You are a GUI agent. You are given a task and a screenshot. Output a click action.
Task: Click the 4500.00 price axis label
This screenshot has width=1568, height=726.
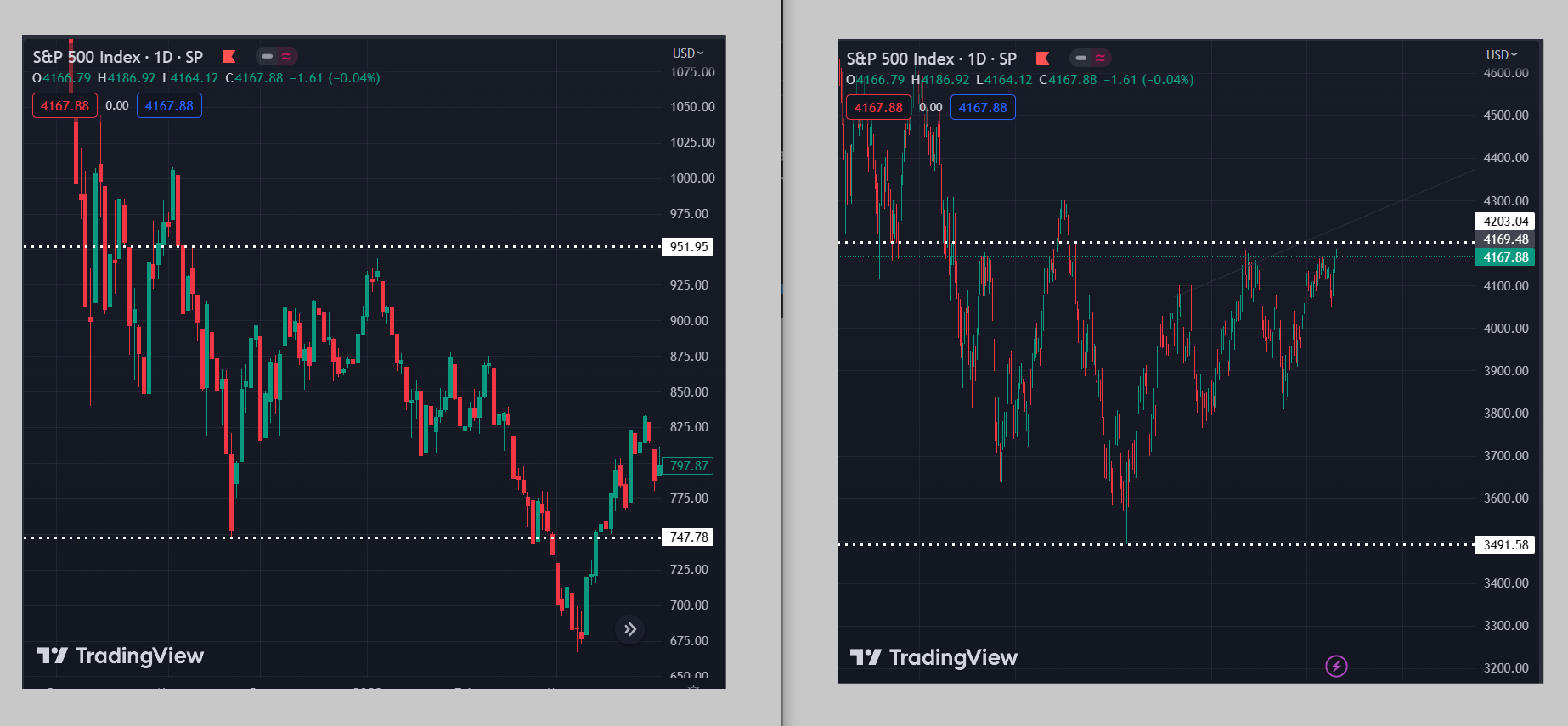1506,115
